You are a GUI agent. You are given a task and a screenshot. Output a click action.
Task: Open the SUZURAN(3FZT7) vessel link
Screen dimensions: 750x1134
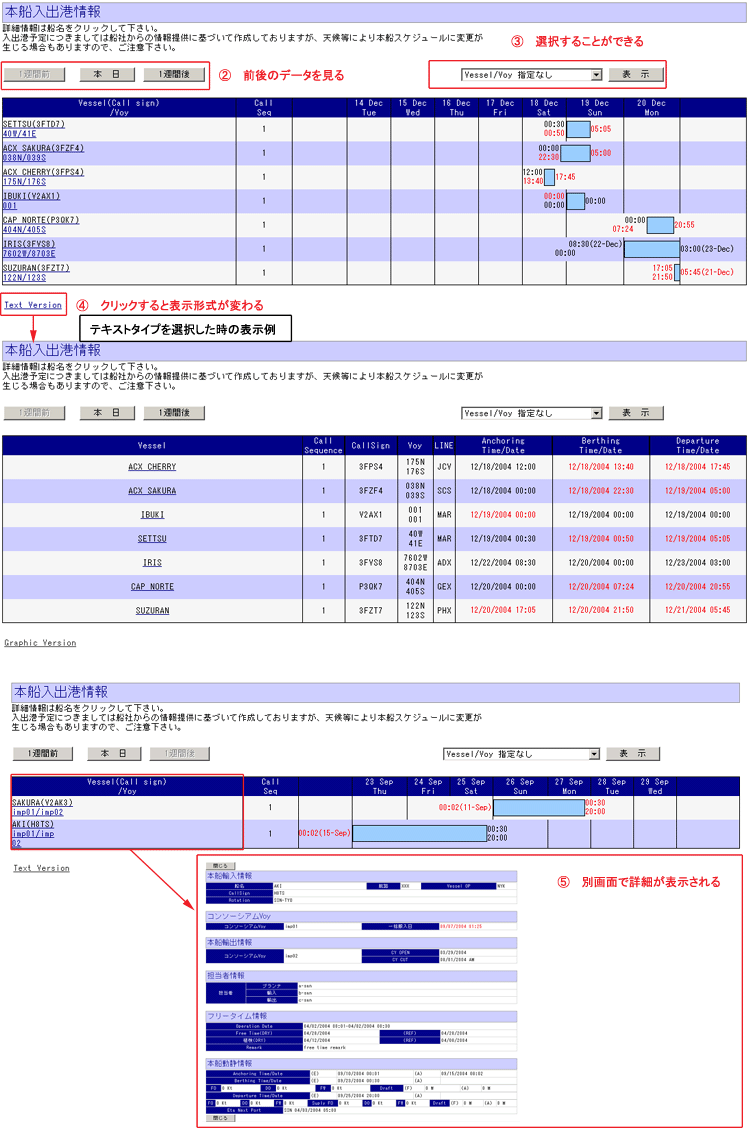36,268
